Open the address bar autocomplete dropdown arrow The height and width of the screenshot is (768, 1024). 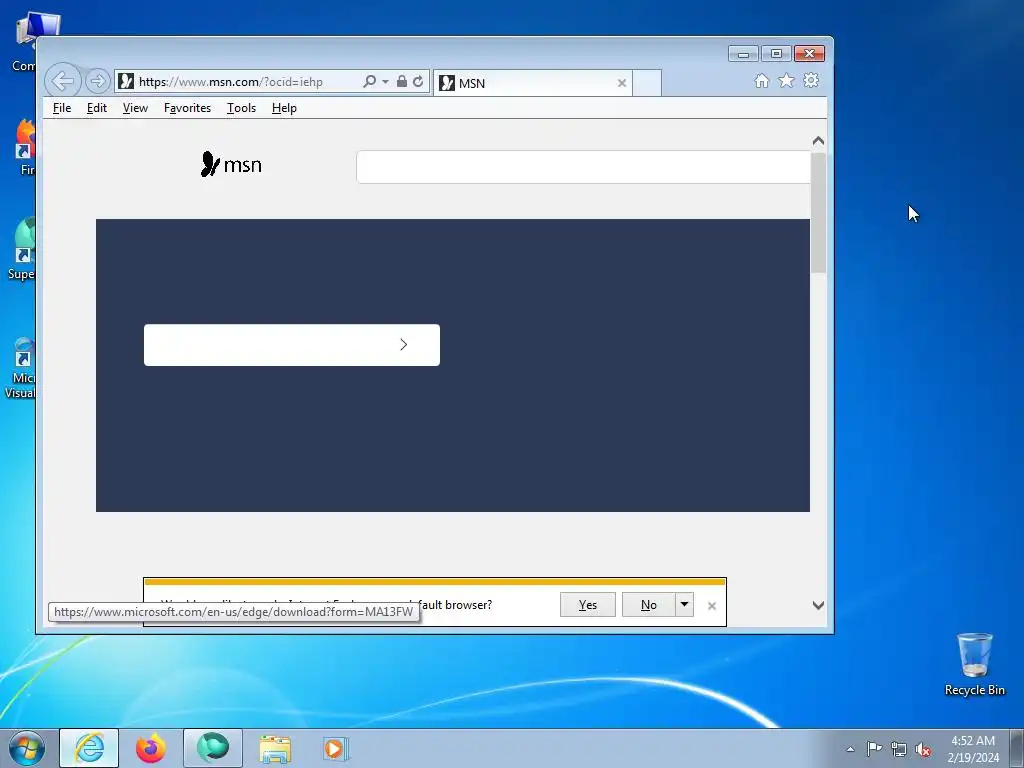[x=385, y=82]
